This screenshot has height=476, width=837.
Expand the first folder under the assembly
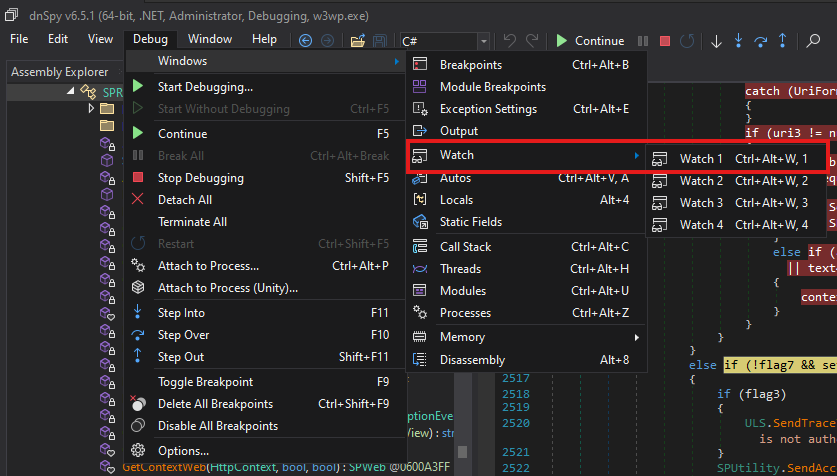click(x=91, y=109)
